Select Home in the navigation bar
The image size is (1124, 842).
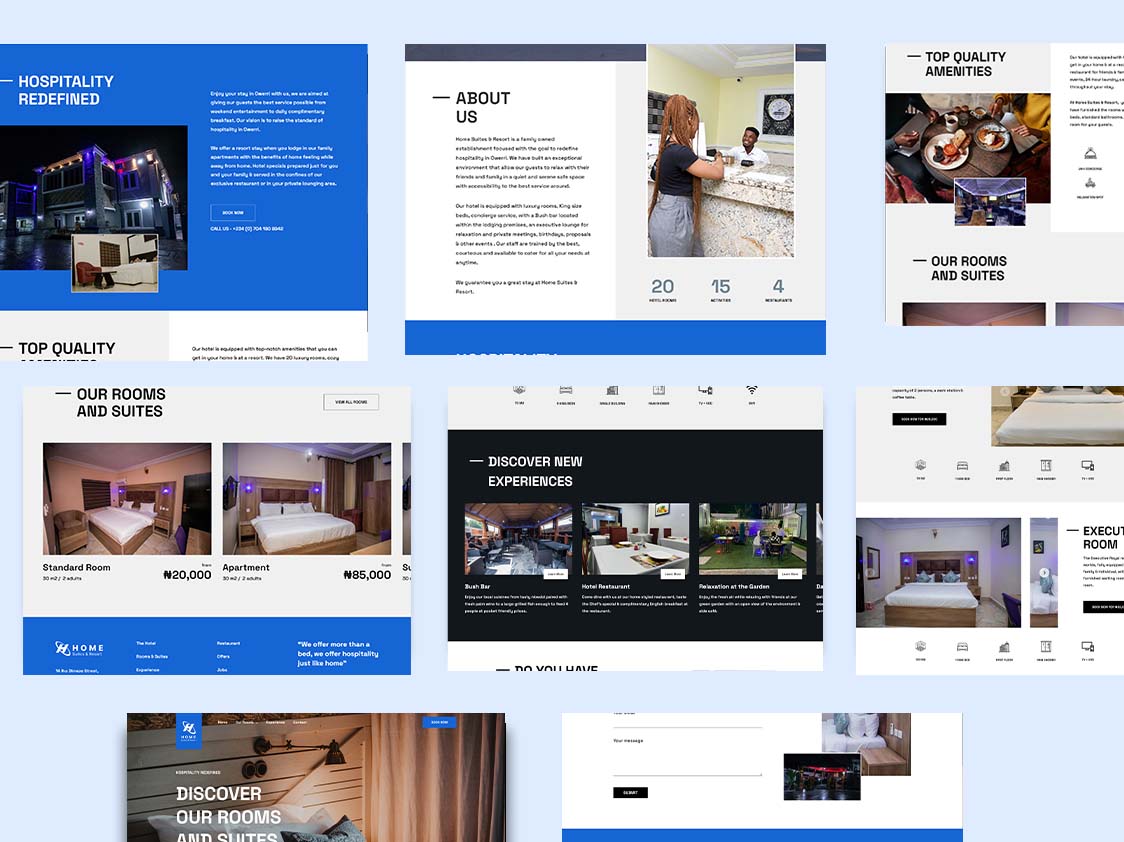click(x=221, y=722)
